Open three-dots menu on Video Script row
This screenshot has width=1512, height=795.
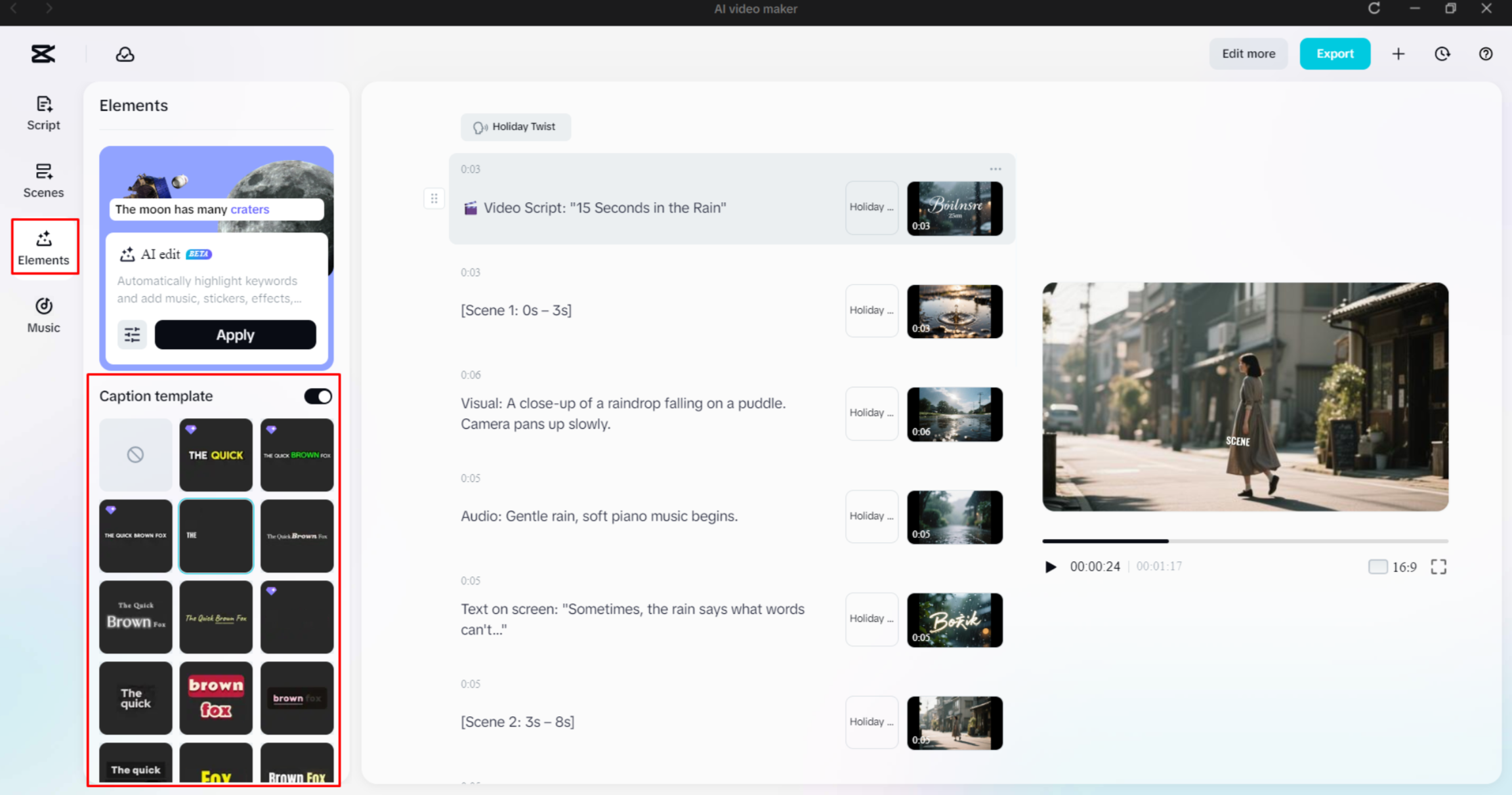(x=995, y=169)
